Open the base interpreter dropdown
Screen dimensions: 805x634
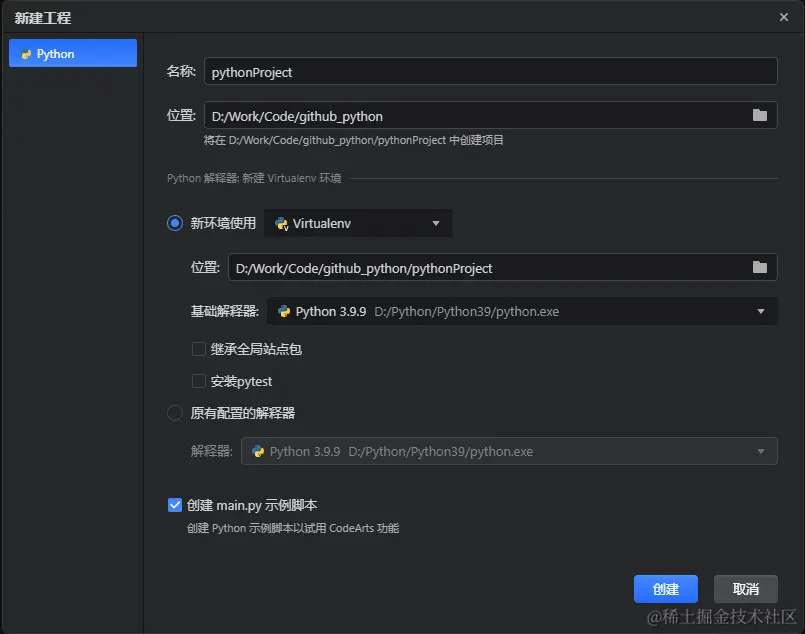click(522, 312)
